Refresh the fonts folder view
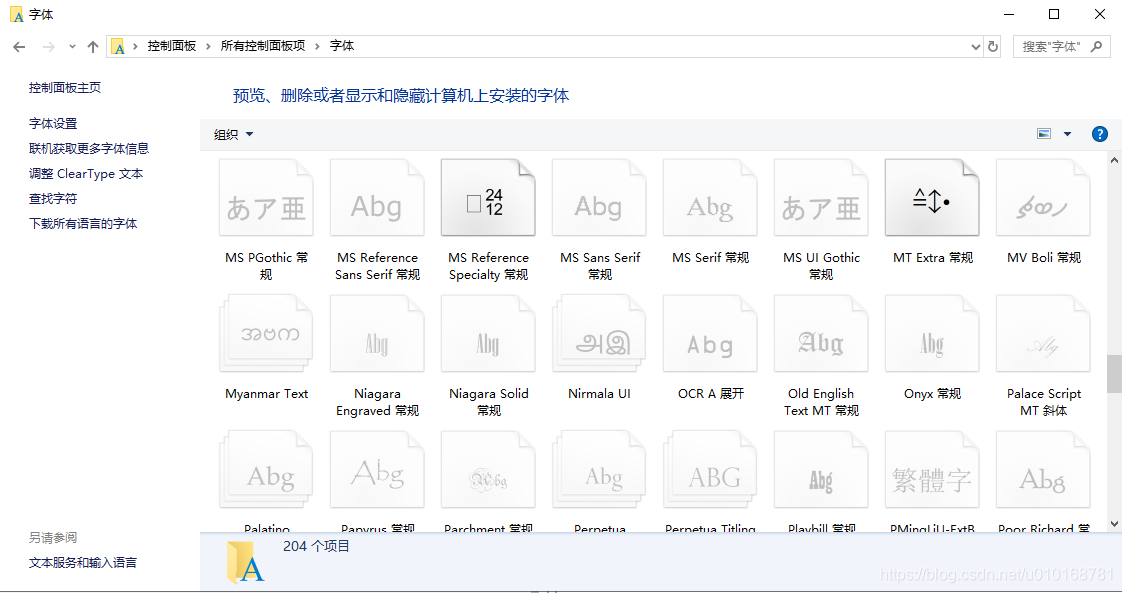The width and height of the screenshot is (1122, 593). pyautogui.click(x=992, y=46)
